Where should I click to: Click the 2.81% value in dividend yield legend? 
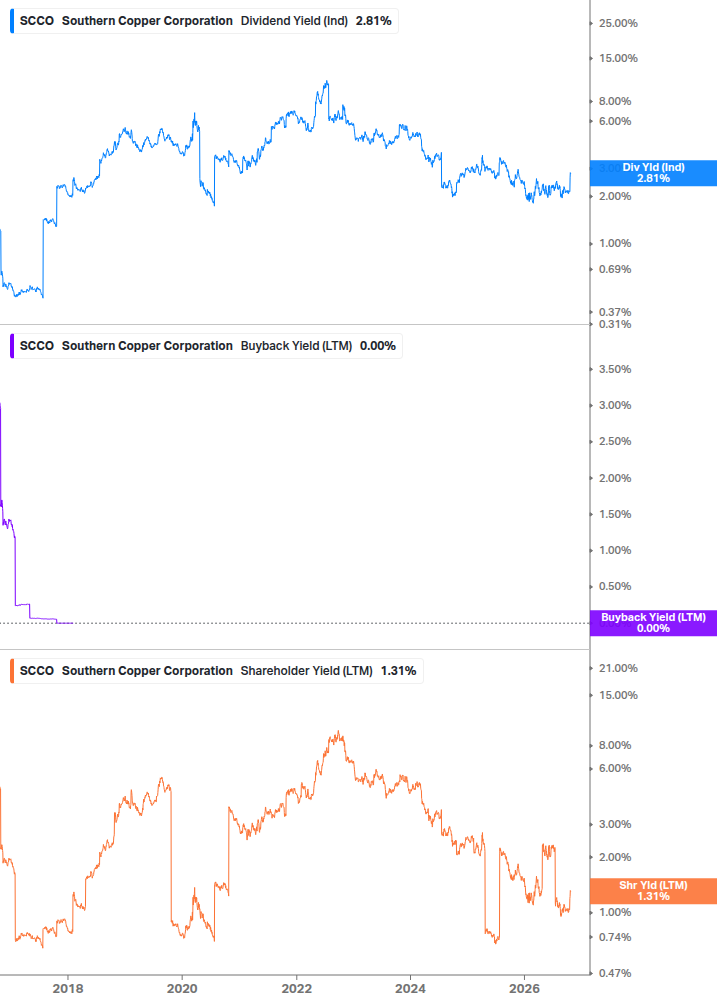[374, 21]
